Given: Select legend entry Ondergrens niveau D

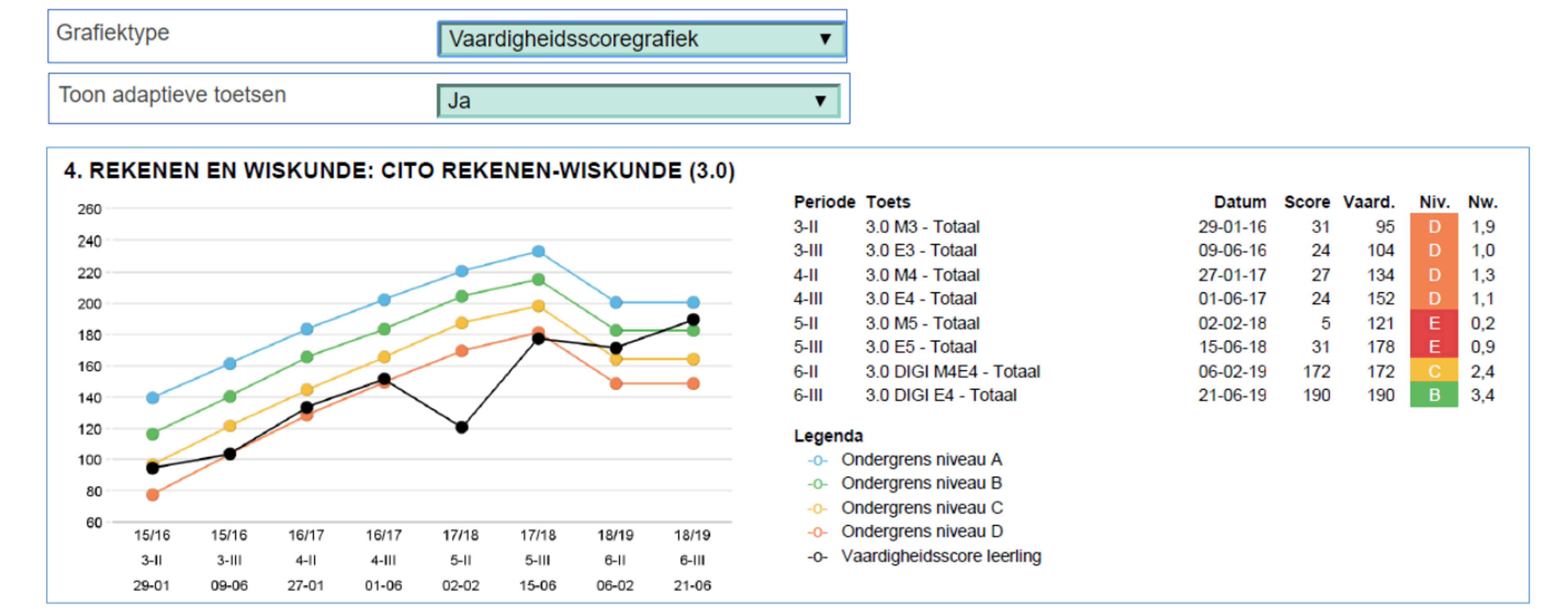Looking at the screenshot, I should coord(904,531).
